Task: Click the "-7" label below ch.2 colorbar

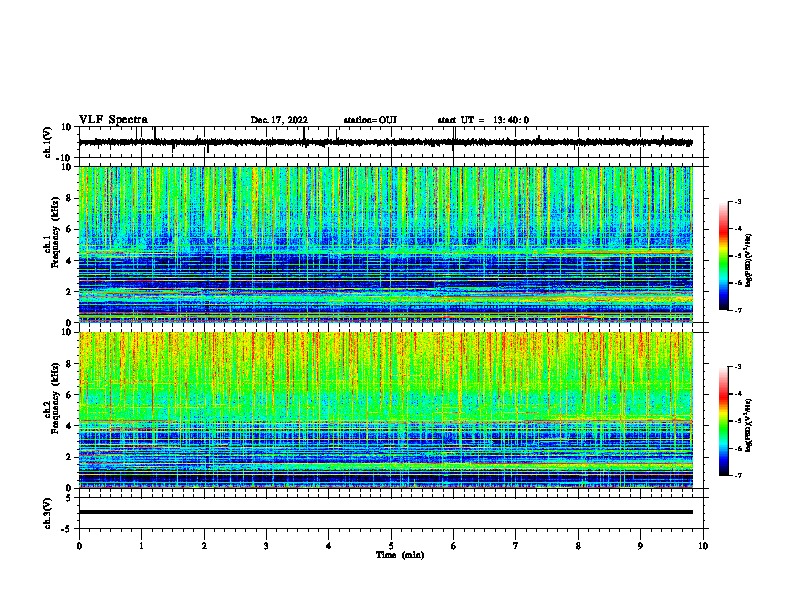Action: tap(738, 475)
